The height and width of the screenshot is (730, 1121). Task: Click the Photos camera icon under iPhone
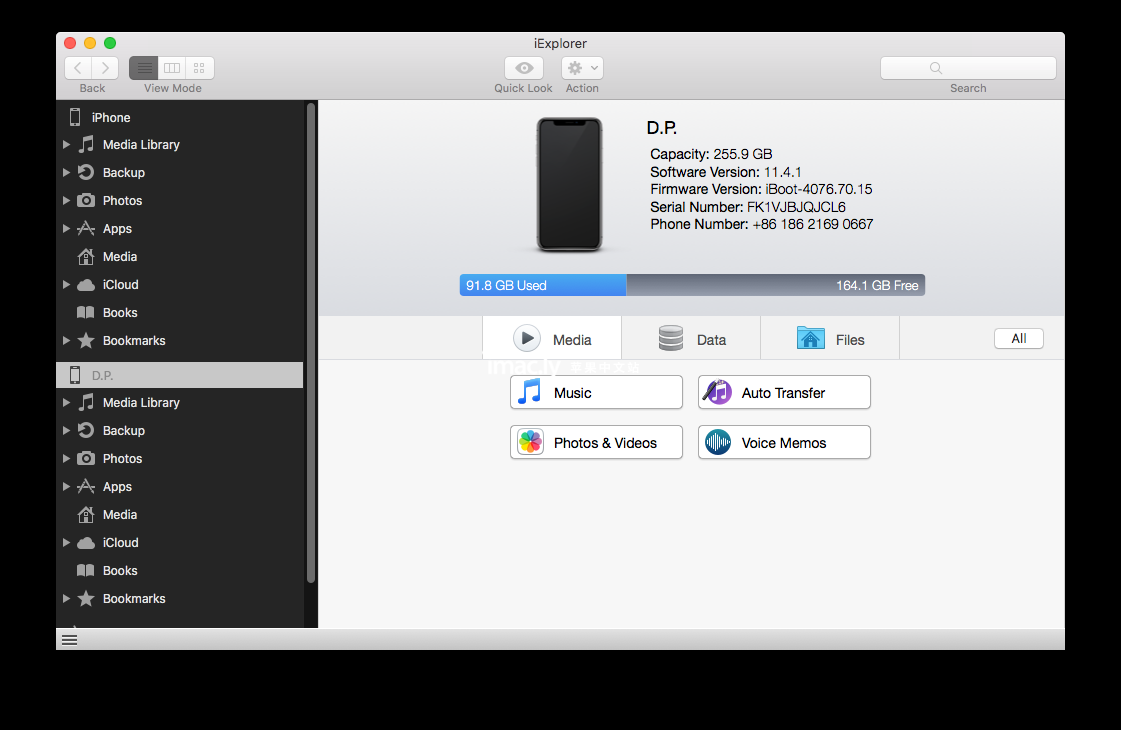point(86,200)
